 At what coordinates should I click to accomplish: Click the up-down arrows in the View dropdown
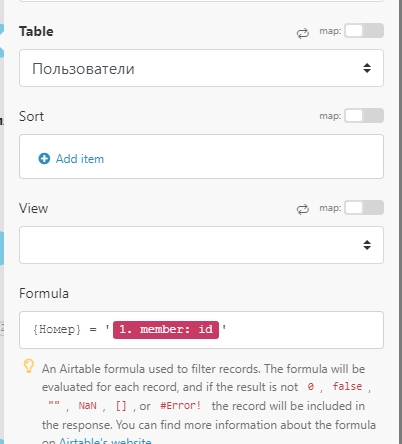tap(367, 245)
